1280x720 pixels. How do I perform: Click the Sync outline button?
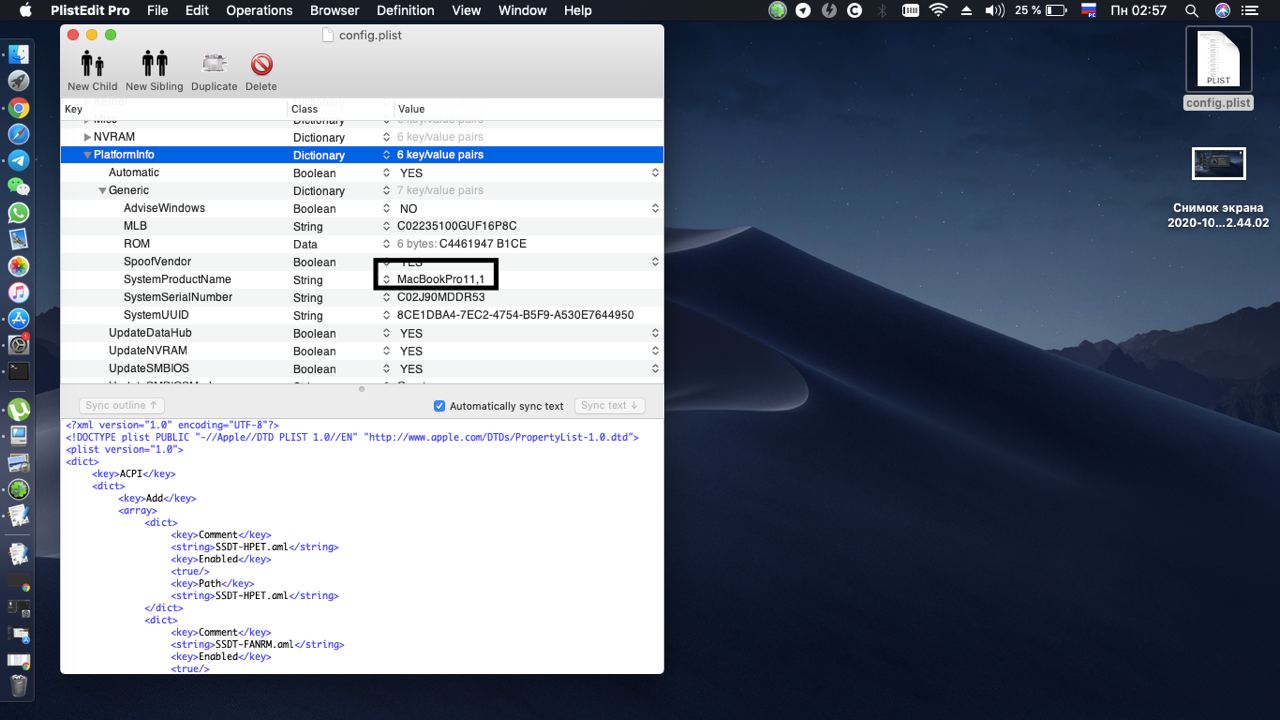[121, 406]
